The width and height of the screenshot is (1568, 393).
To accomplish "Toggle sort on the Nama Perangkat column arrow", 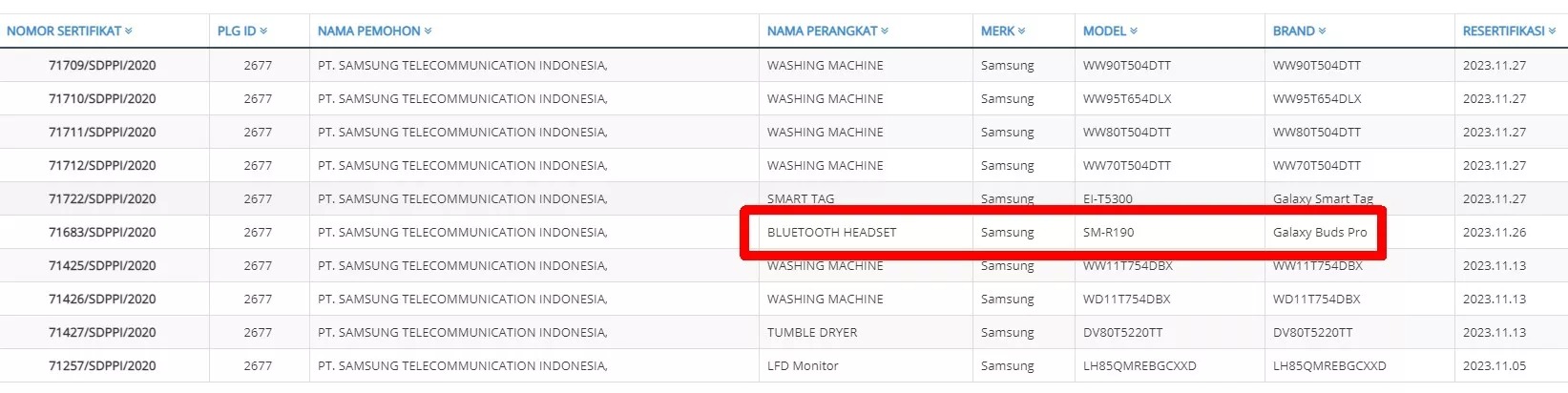I will pos(885,31).
